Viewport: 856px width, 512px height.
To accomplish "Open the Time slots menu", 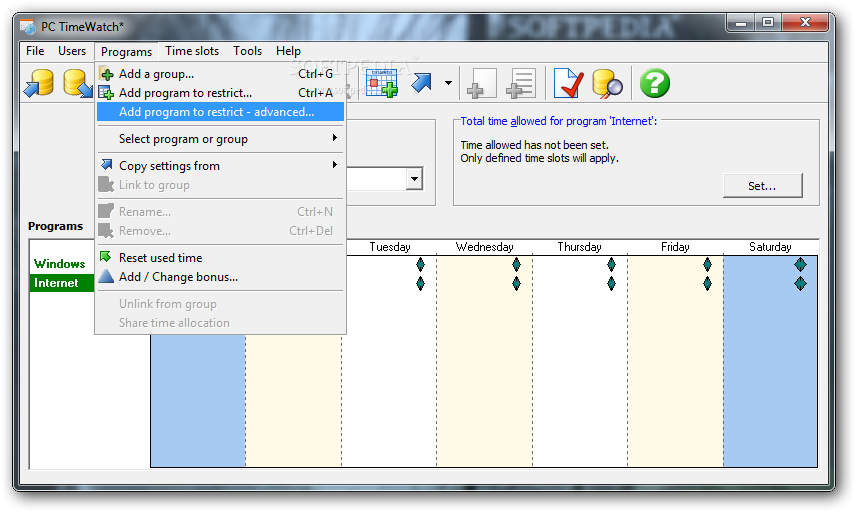I will [x=192, y=51].
